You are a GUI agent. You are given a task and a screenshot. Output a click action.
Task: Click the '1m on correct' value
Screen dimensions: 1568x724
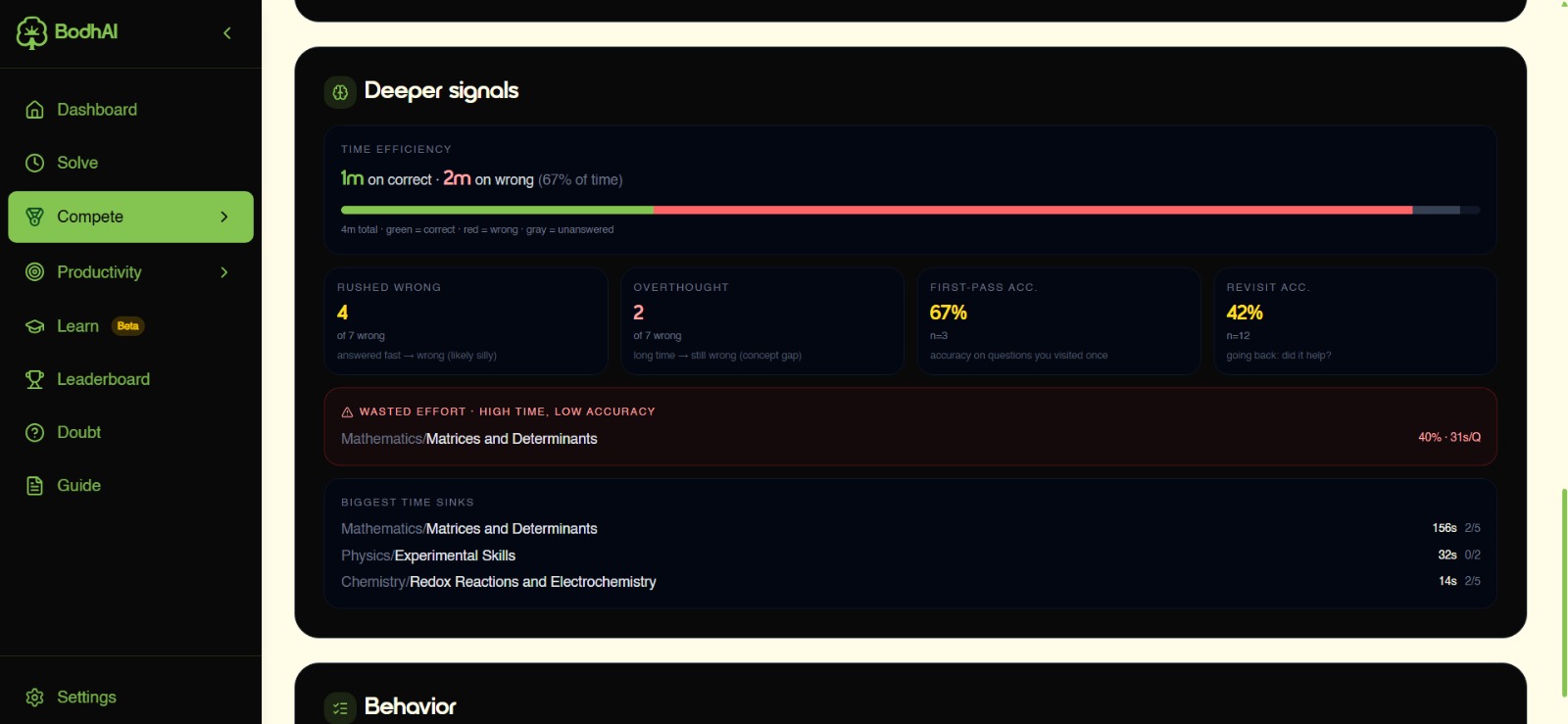386,178
